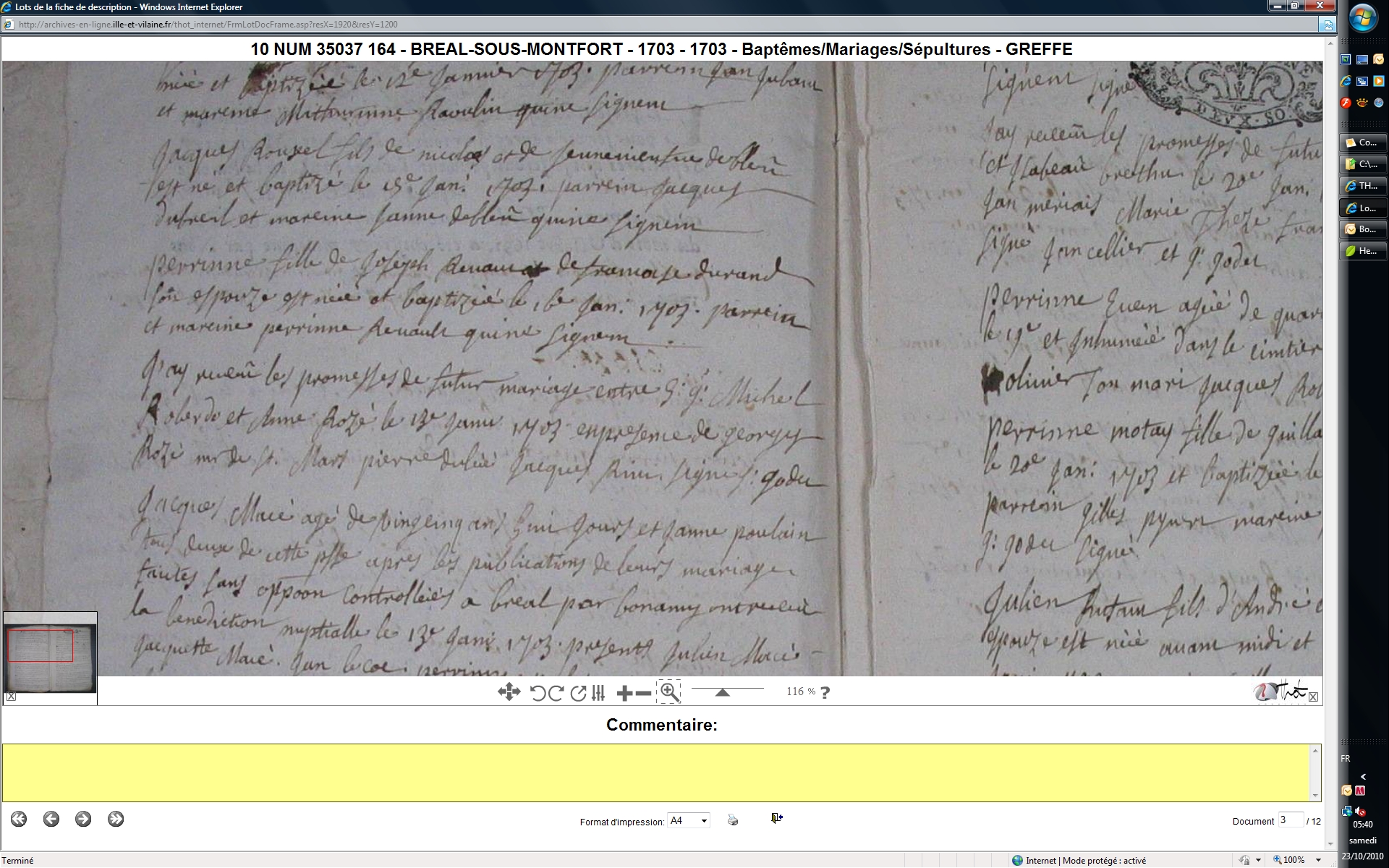Viewport: 1389px width, 868px height.
Task: Open the image adjustment sliders tool
Action: click(598, 693)
